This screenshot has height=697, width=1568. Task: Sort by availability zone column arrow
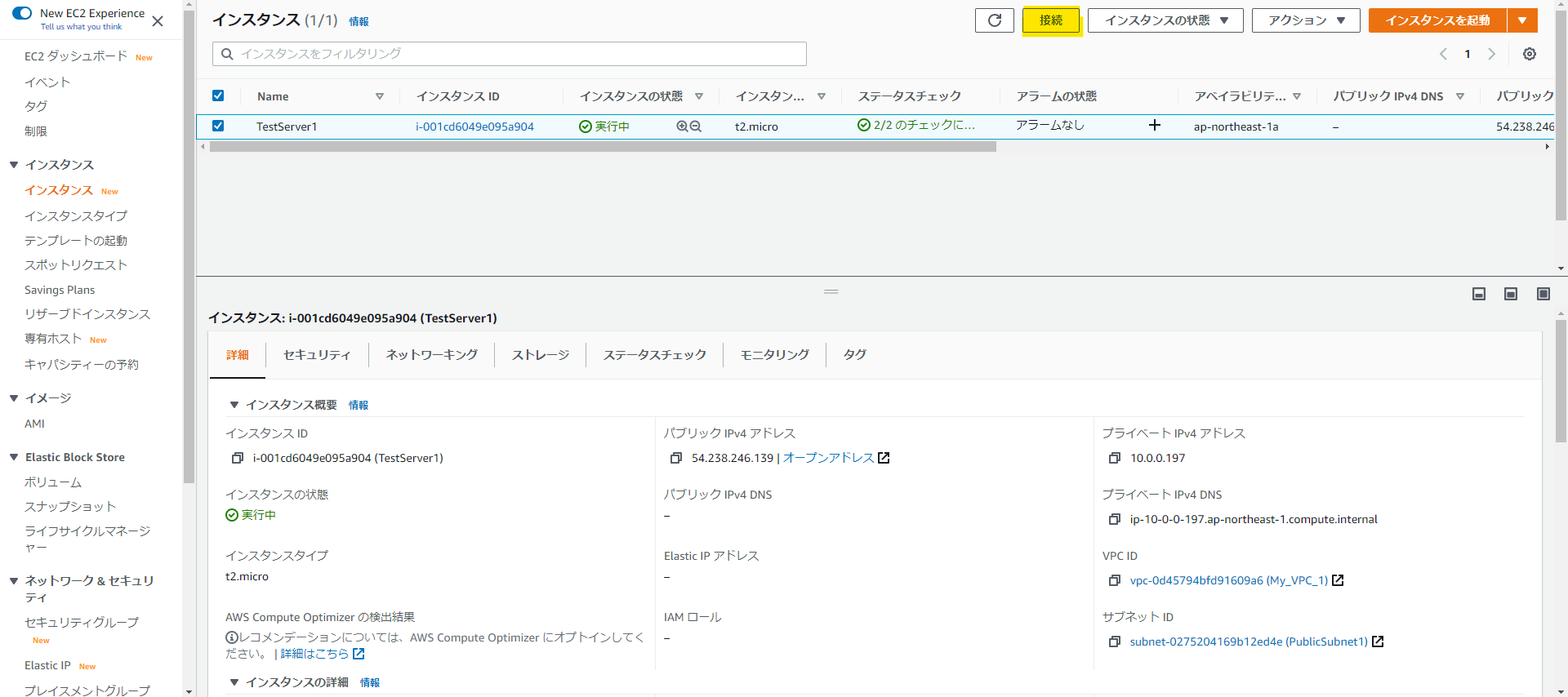tap(1297, 96)
